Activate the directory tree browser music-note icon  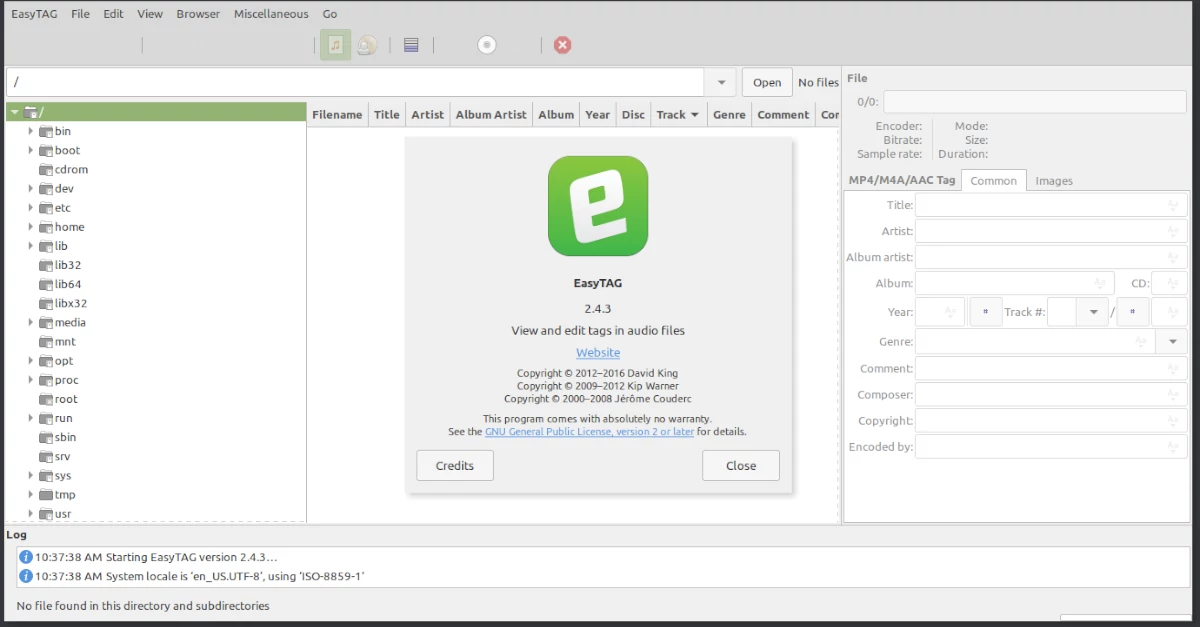pyautogui.click(x=336, y=45)
